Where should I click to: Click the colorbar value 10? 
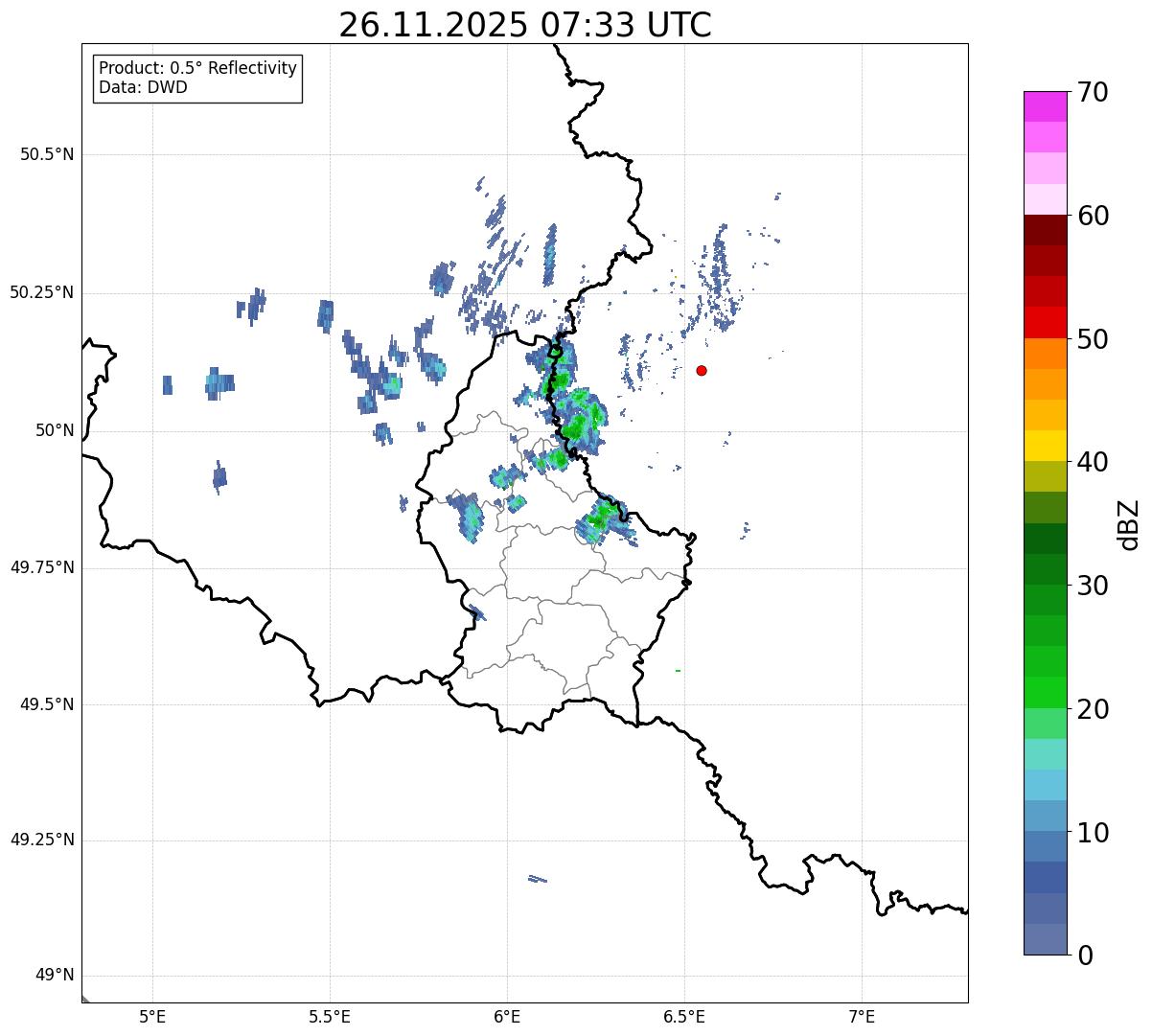(x=1092, y=832)
